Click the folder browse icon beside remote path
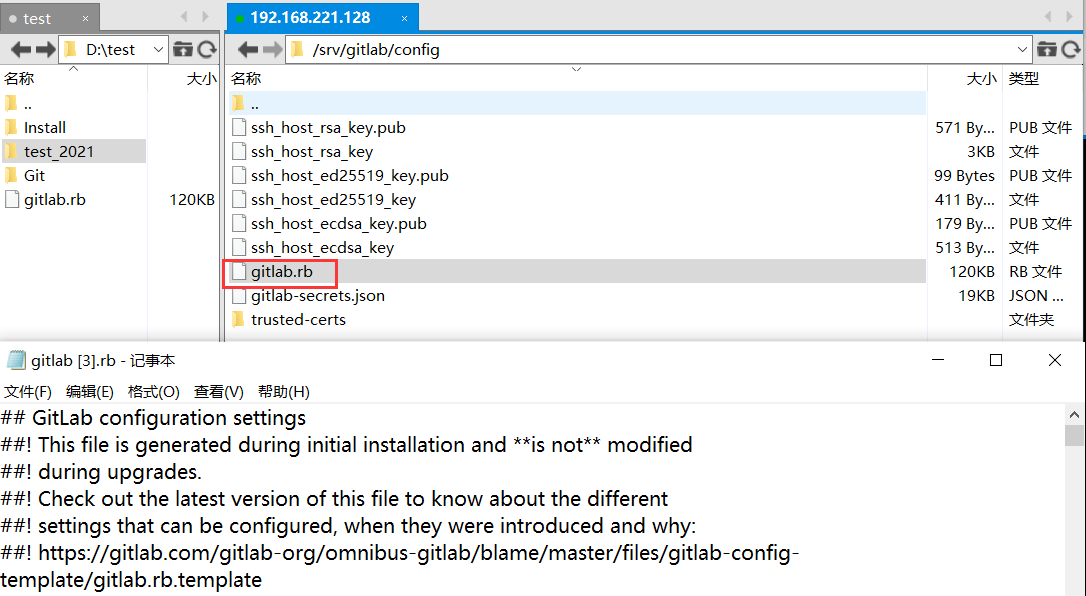 click(1047, 48)
